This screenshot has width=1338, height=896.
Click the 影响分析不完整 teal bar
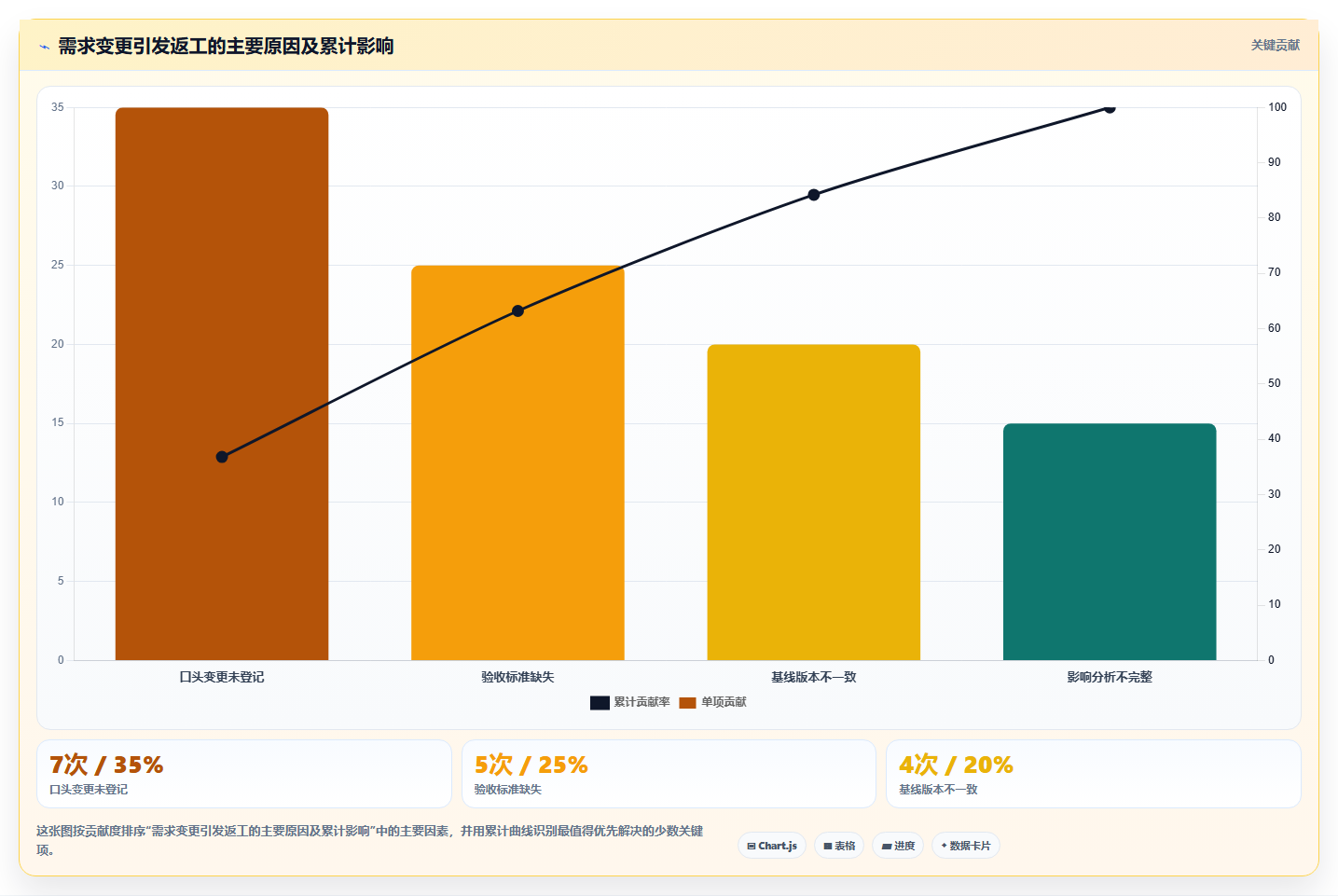click(x=1110, y=542)
